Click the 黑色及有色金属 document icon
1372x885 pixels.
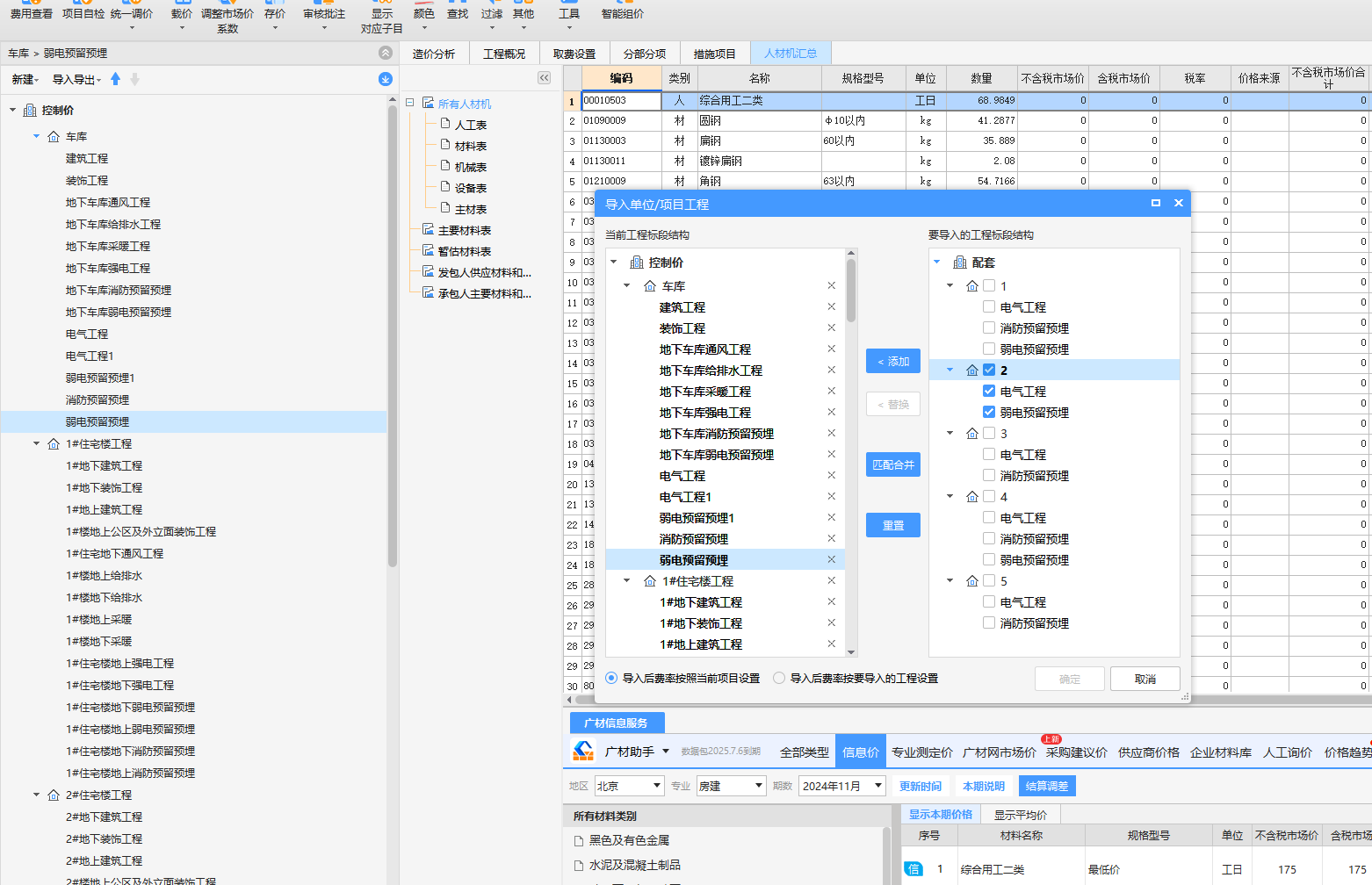579,840
